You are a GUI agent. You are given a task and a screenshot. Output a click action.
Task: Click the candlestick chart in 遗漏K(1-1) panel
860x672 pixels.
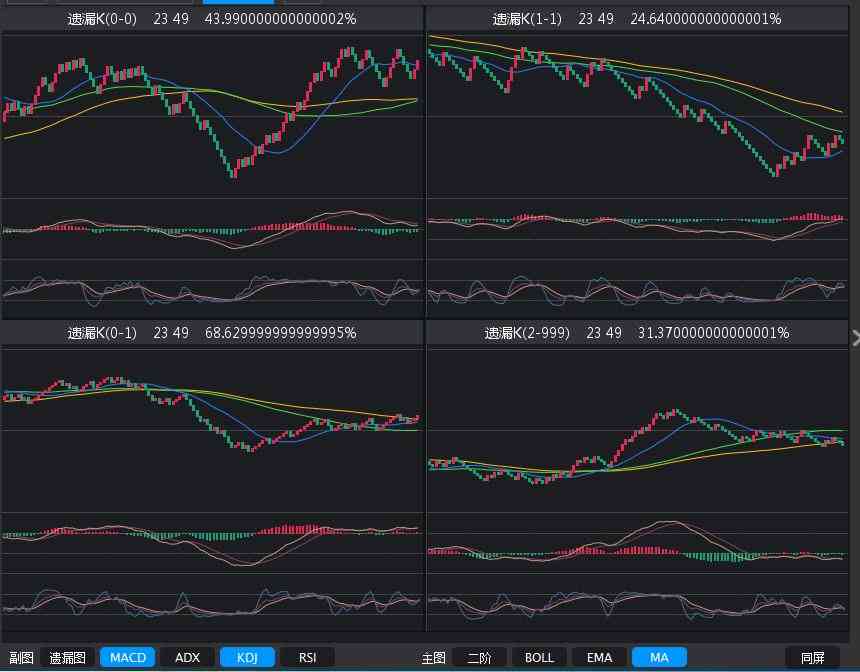click(637, 110)
